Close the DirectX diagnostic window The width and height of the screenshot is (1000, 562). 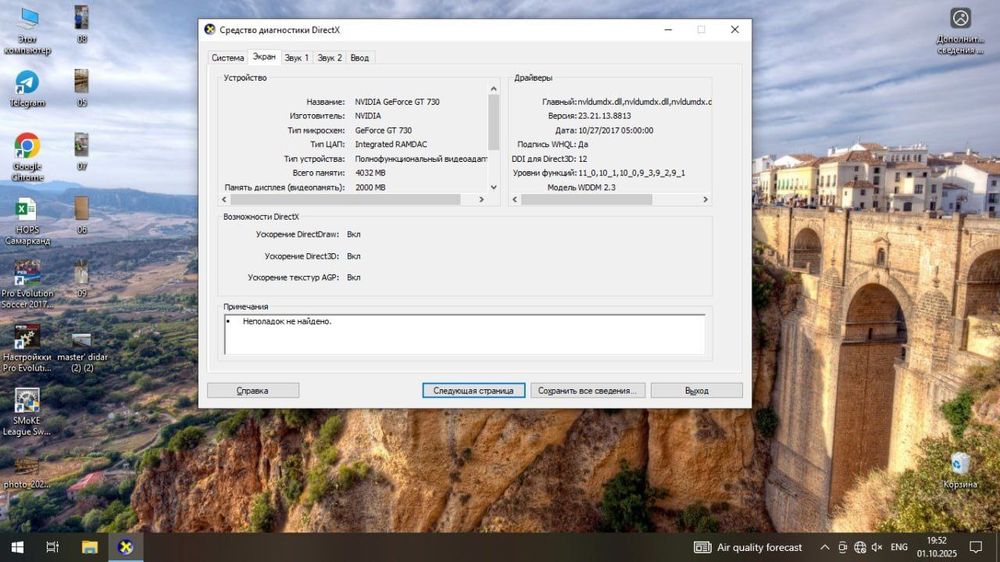tap(735, 29)
